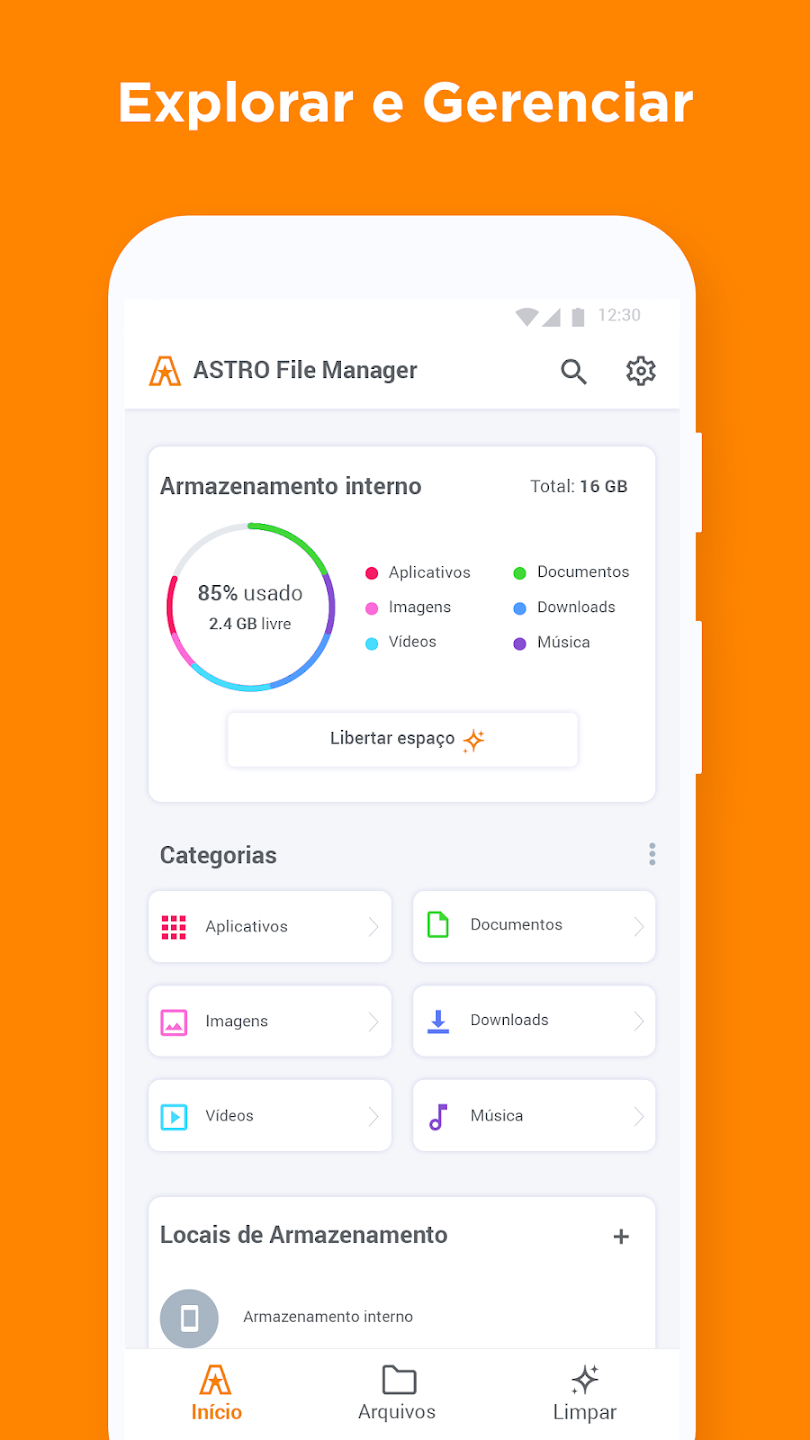Click the '2.4 GB livre' text
Viewport: 810px width, 1440px height.
(250, 624)
